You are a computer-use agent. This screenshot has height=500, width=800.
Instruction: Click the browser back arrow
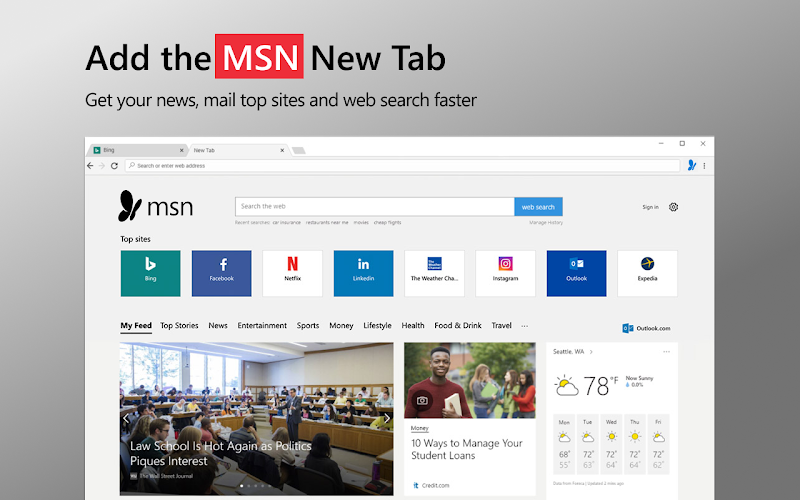(90, 166)
